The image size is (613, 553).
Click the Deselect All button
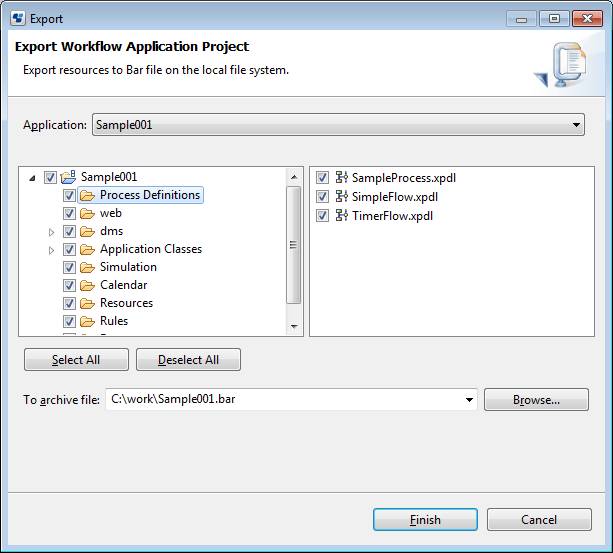pos(188,360)
